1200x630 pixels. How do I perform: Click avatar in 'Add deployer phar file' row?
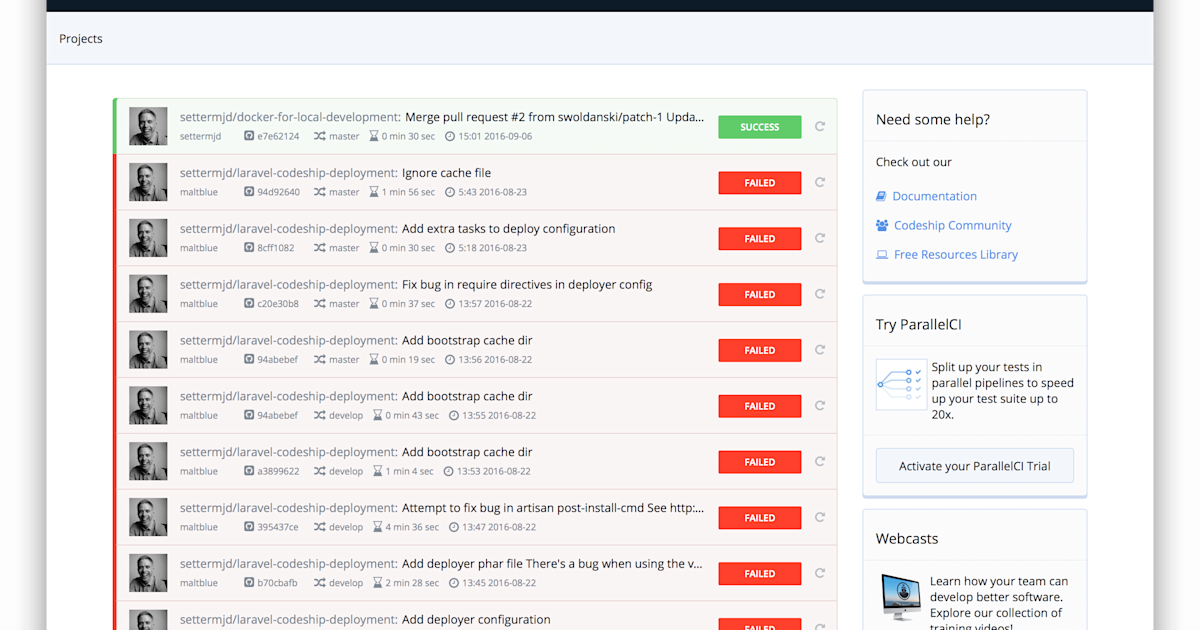(x=149, y=573)
